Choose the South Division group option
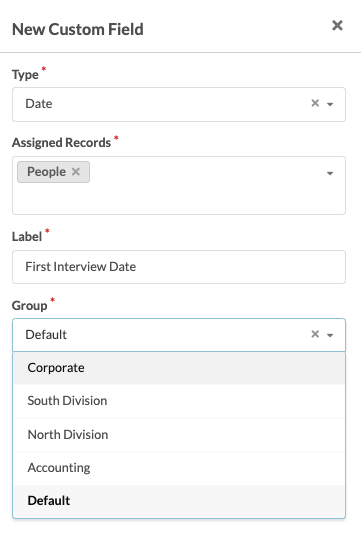Viewport: 361px width, 540px height. coord(179,401)
